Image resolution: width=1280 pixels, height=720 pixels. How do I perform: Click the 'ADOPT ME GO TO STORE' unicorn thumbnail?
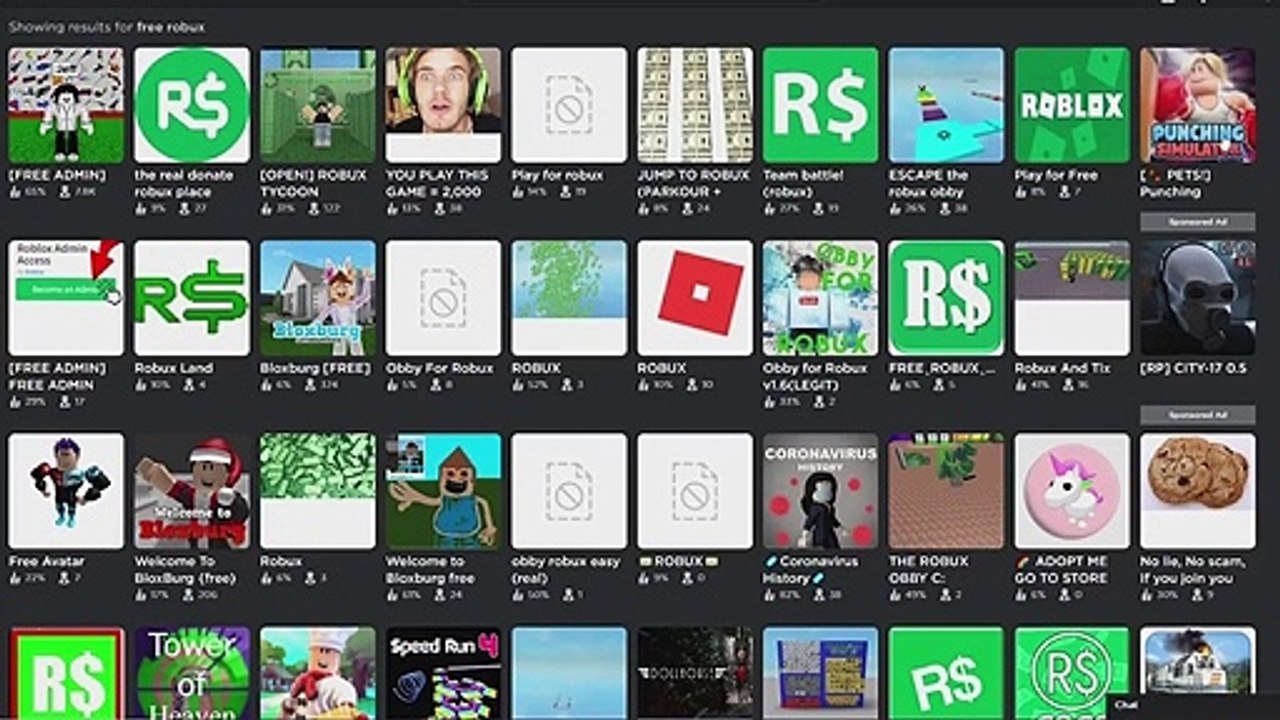tap(1072, 491)
